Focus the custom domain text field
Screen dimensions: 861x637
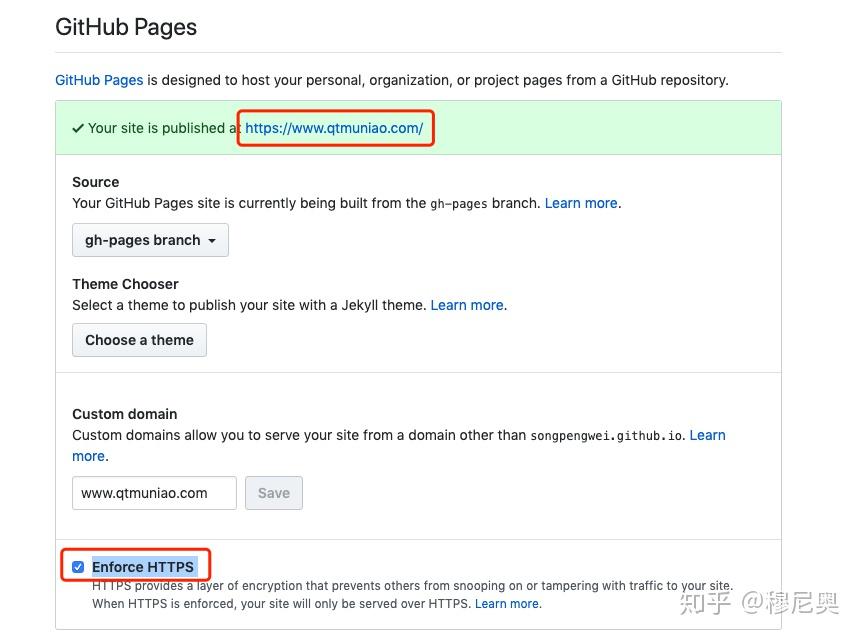click(154, 493)
